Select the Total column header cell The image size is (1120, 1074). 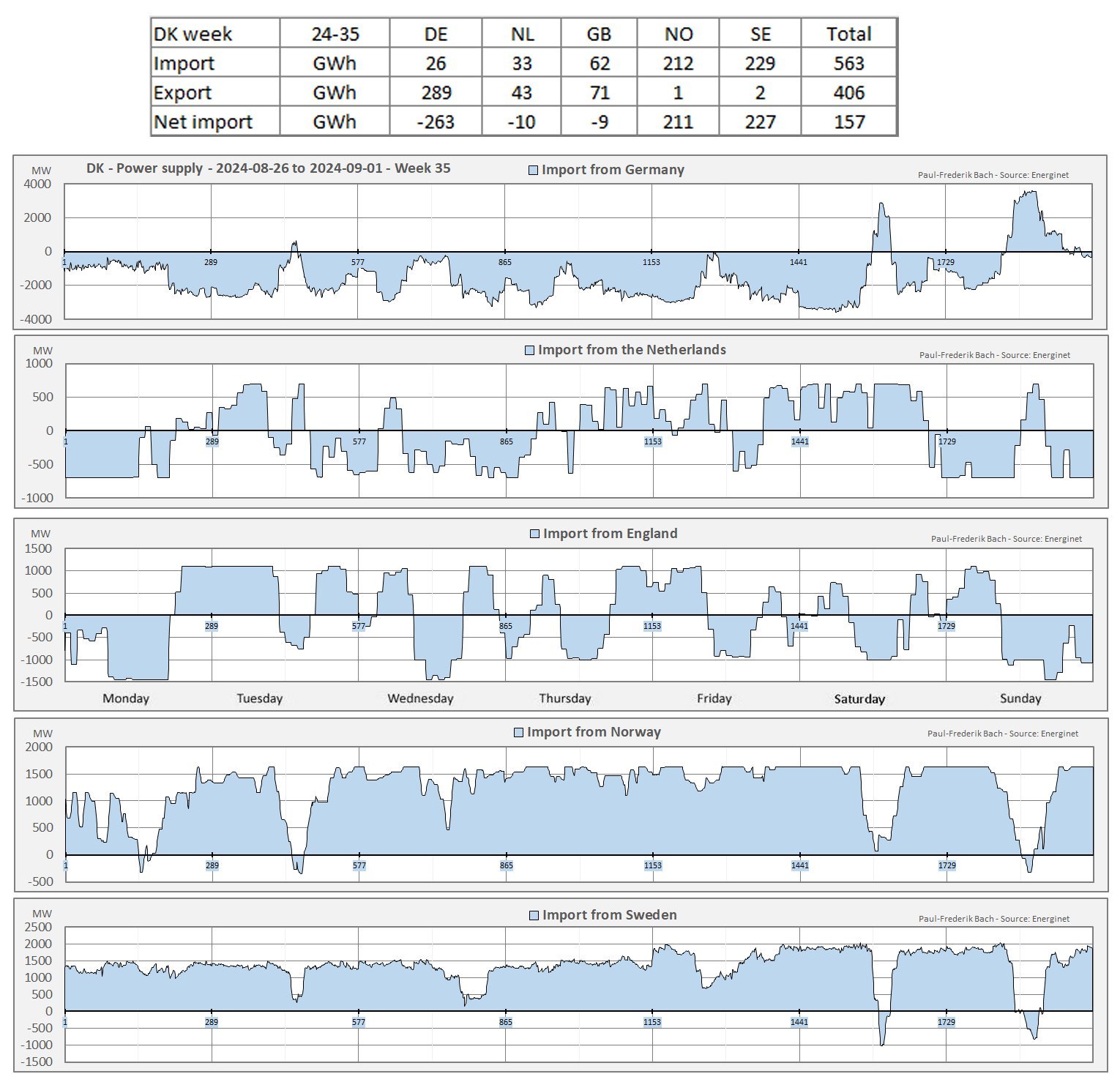pyautogui.click(x=848, y=34)
